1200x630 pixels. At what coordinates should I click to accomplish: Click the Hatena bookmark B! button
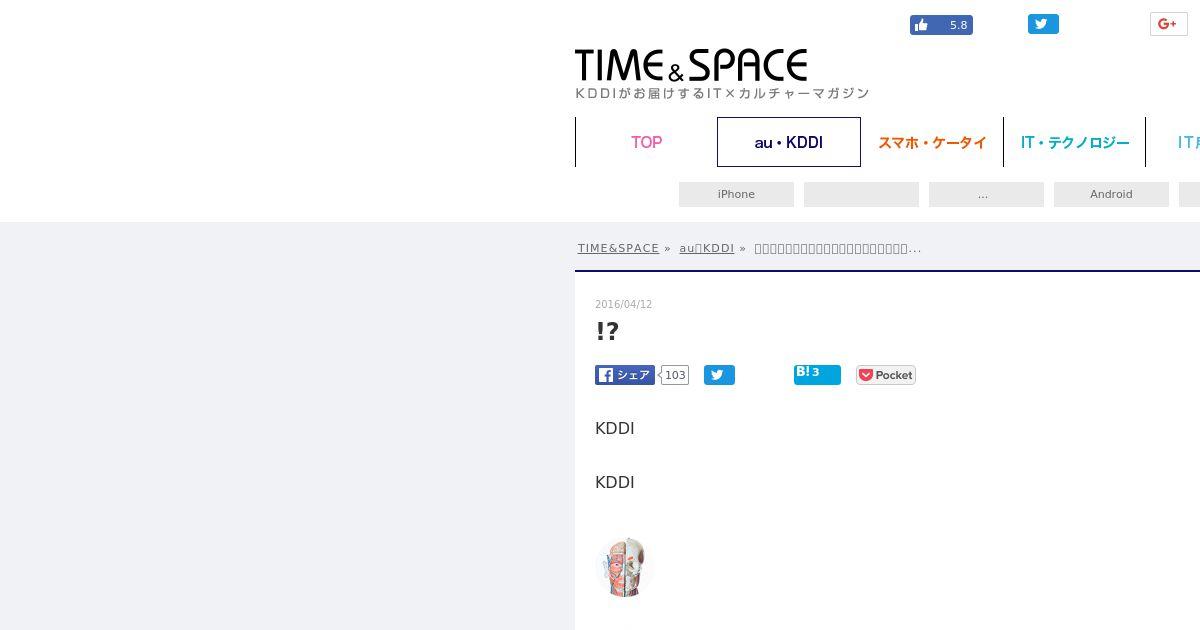(817, 374)
